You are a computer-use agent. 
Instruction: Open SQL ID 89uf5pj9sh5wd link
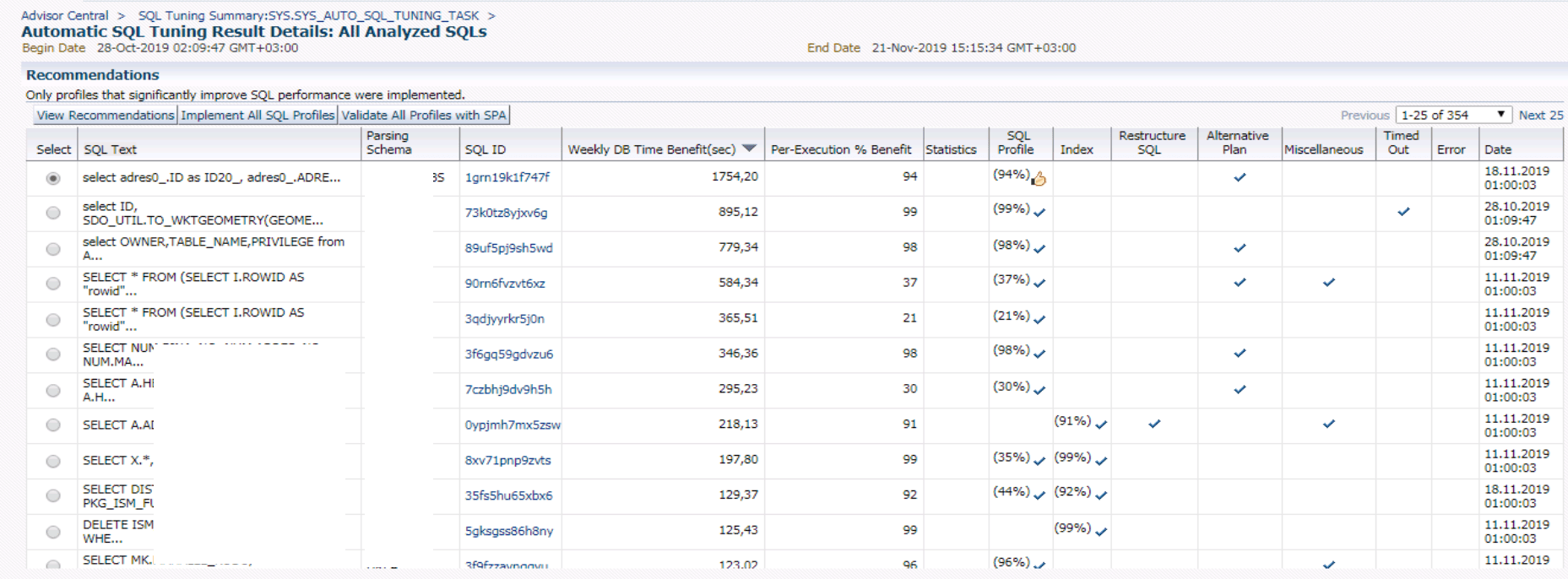[x=508, y=248]
